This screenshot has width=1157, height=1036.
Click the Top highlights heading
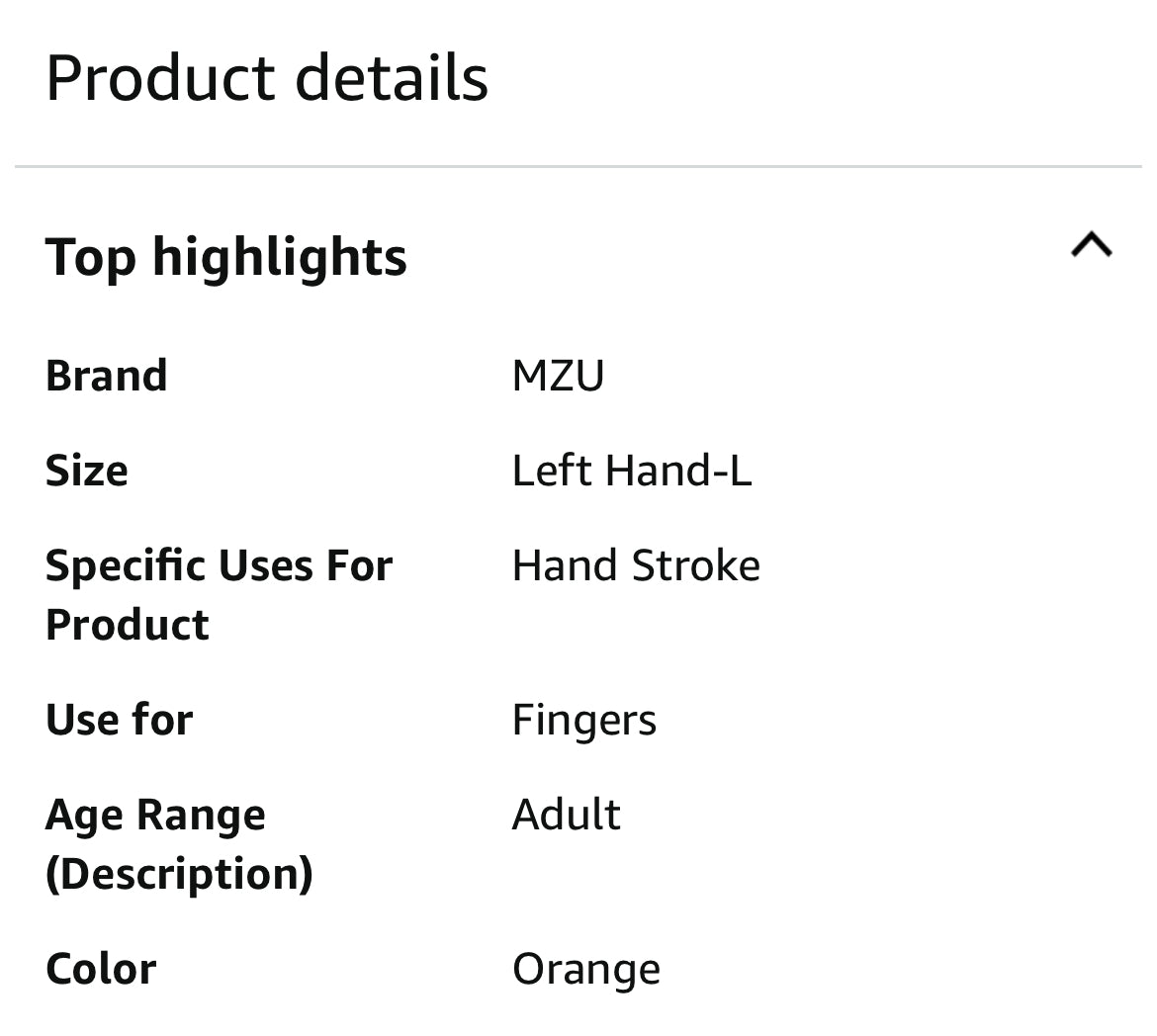[225, 258]
